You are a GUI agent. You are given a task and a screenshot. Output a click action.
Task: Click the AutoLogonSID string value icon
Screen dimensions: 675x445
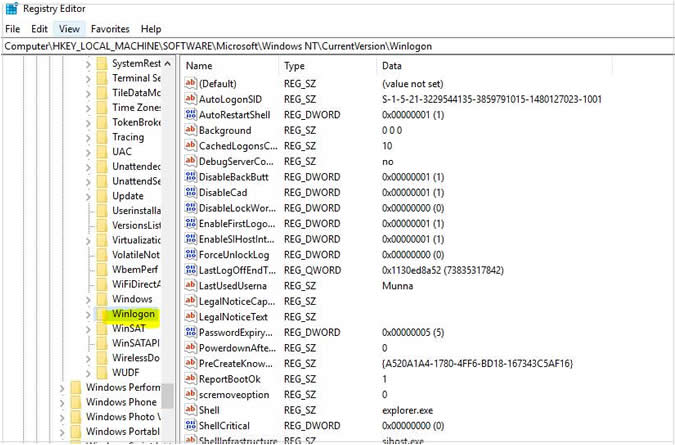point(191,99)
